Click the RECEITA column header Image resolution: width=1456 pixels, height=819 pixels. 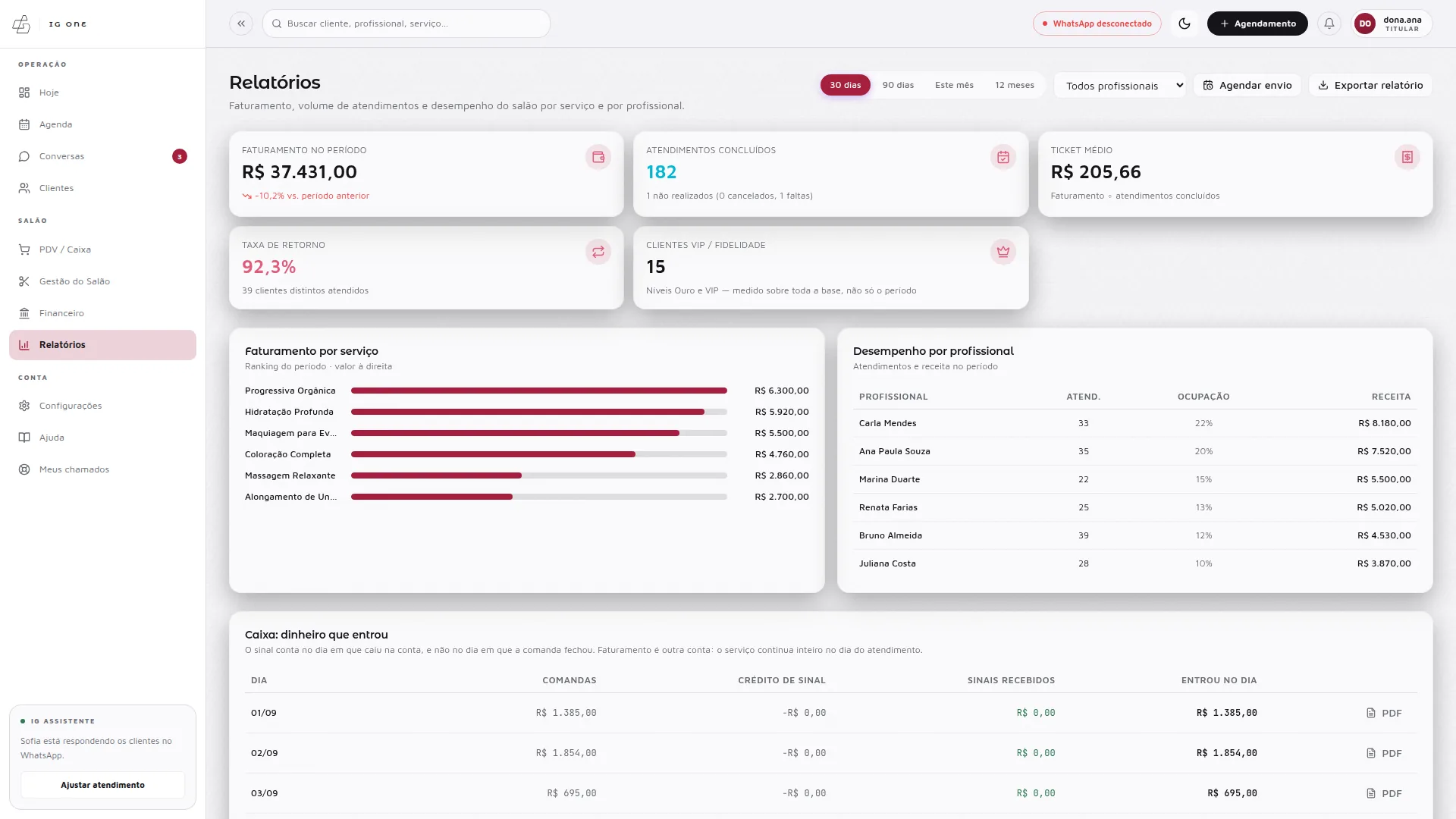tap(1391, 397)
